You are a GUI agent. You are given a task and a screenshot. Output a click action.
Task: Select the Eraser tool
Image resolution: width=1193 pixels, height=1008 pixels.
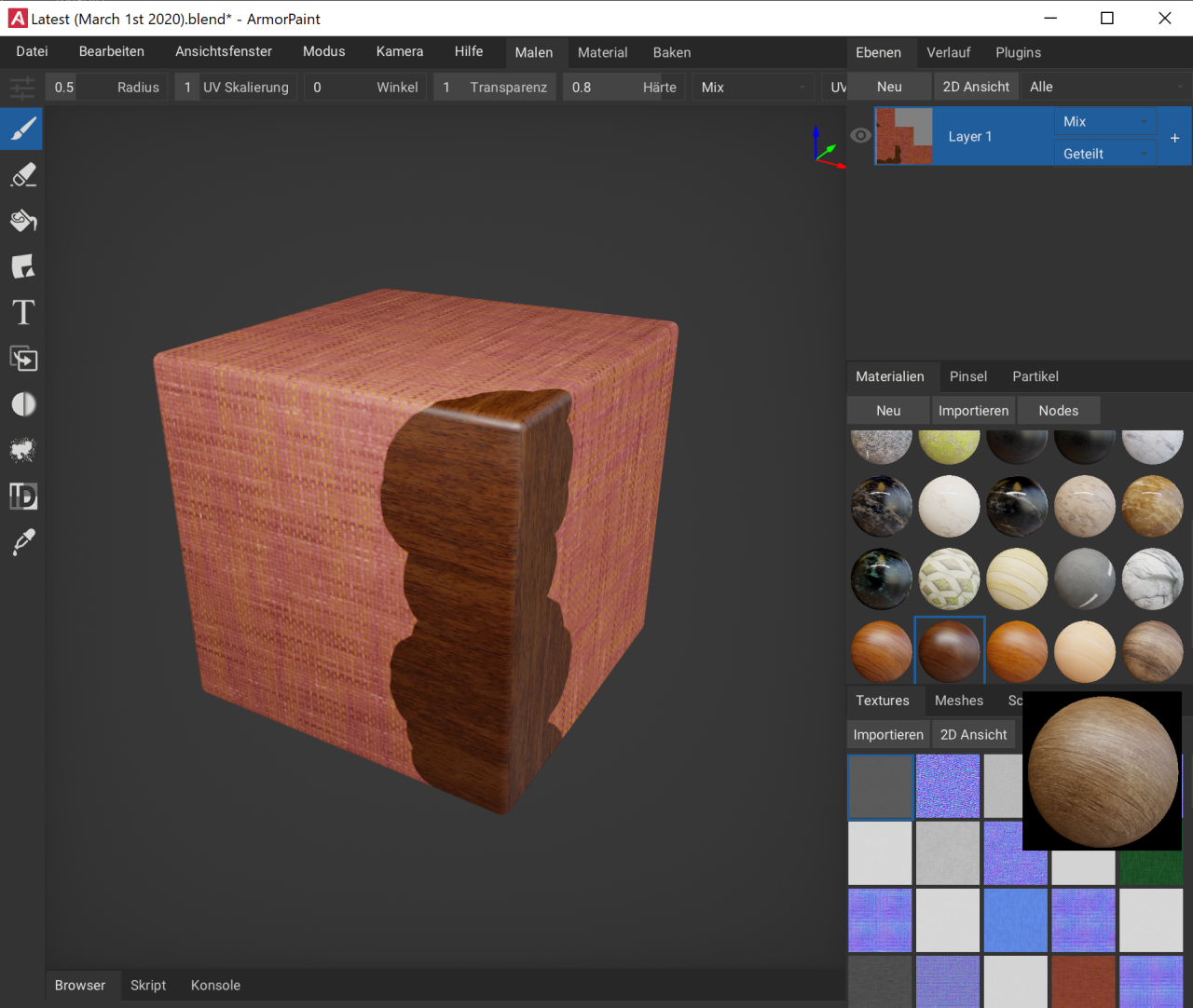(x=23, y=175)
